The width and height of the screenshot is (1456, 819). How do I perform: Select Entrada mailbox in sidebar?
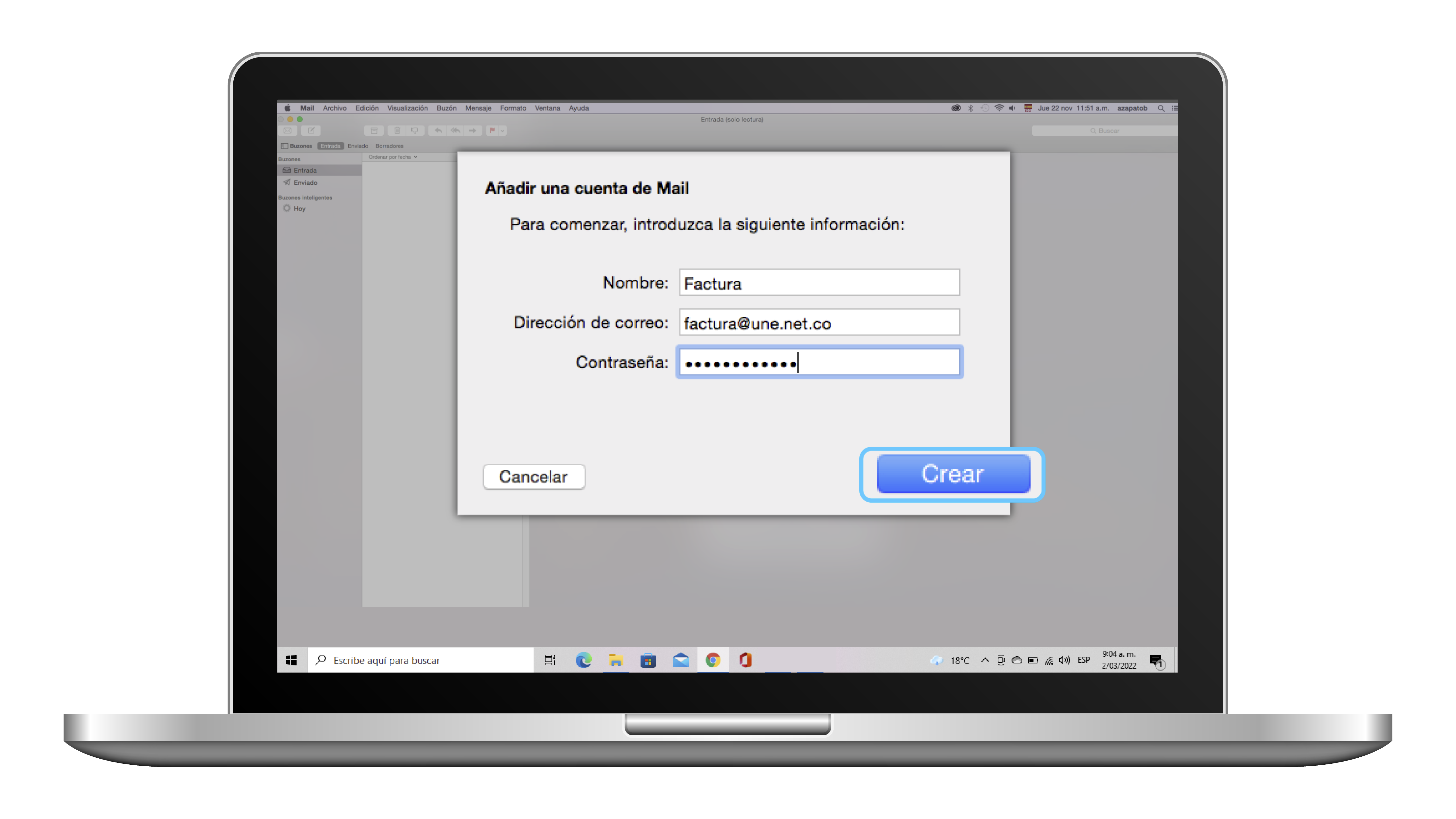(x=319, y=170)
